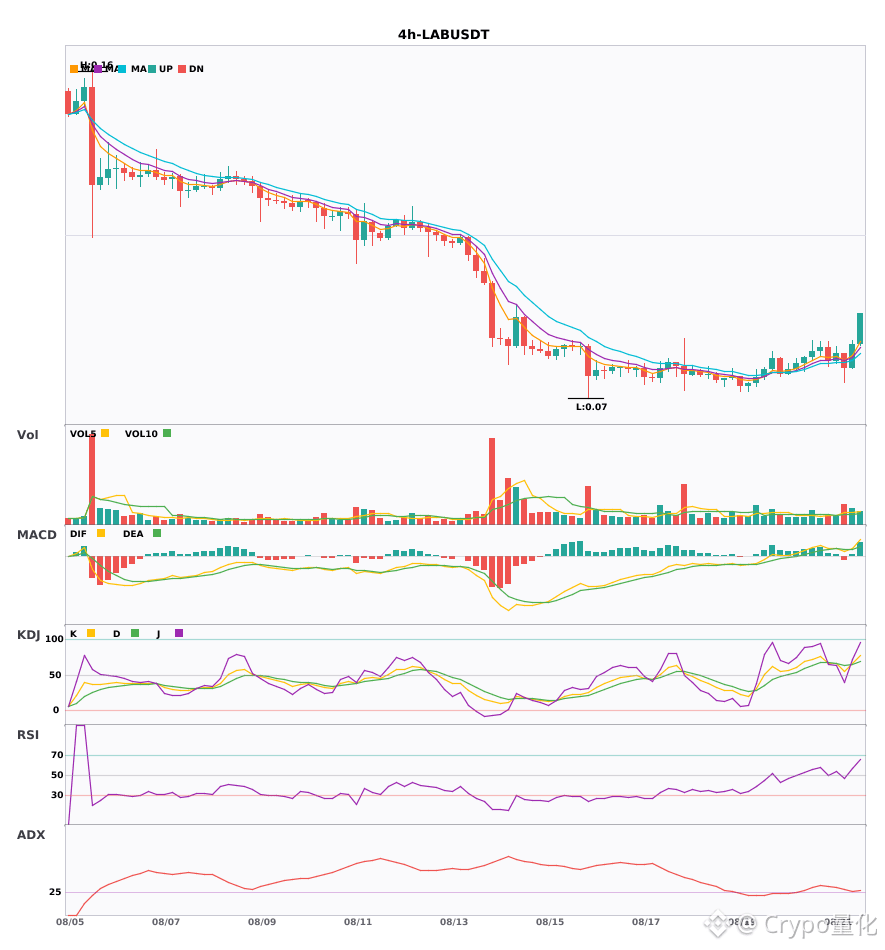Click the yellow K legend swatch

pos(91,633)
